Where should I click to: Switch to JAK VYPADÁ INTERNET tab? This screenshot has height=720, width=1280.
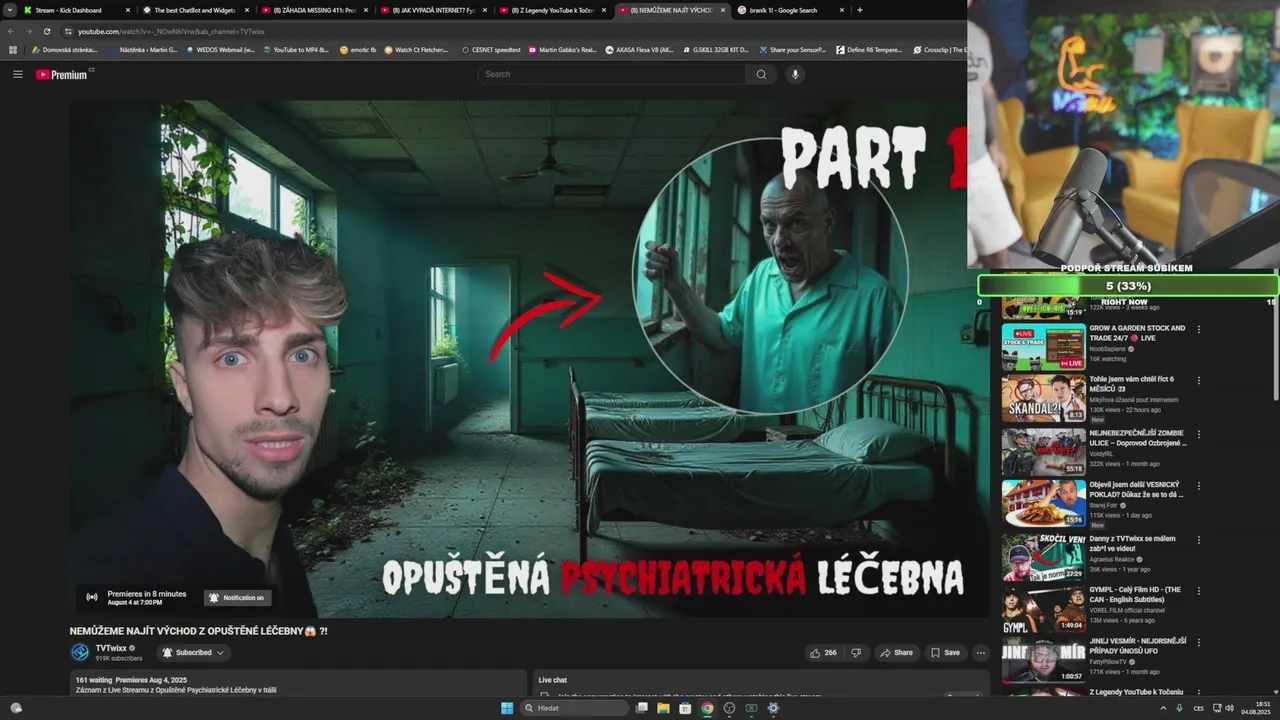pyautogui.click(x=433, y=10)
